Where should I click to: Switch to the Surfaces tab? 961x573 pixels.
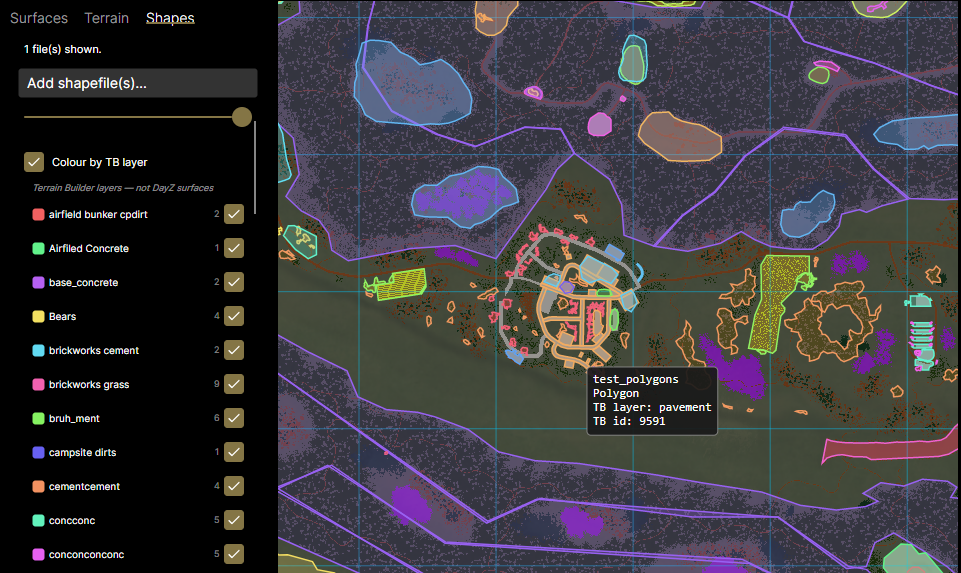(39, 18)
